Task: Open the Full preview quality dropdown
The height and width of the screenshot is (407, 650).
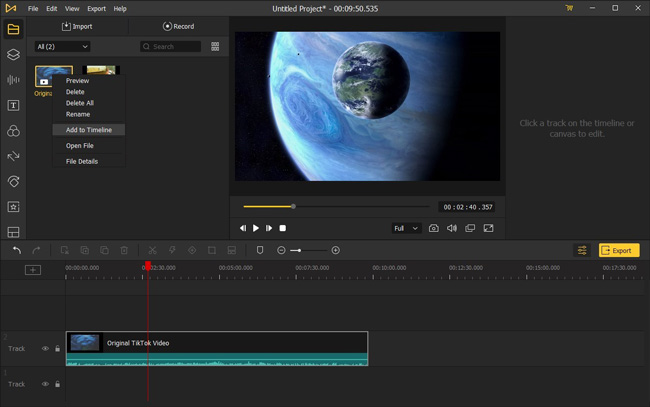Action: point(406,228)
